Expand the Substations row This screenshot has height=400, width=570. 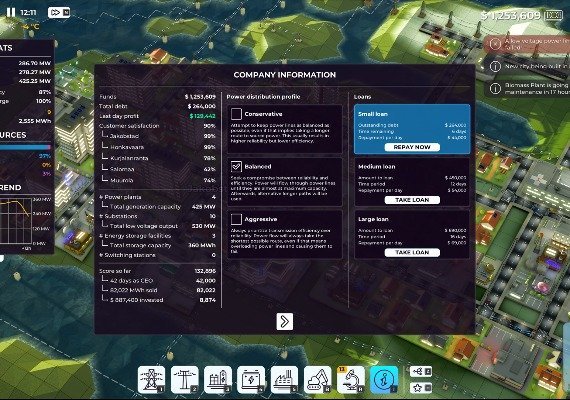click(157, 216)
